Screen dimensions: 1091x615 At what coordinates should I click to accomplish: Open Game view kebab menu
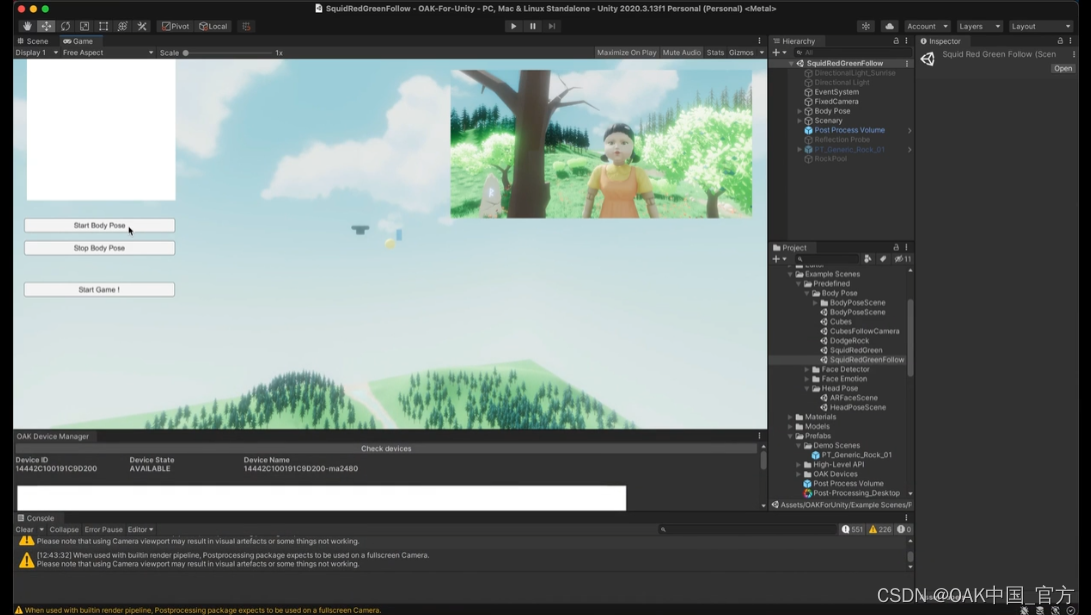pyautogui.click(x=759, y=41)
